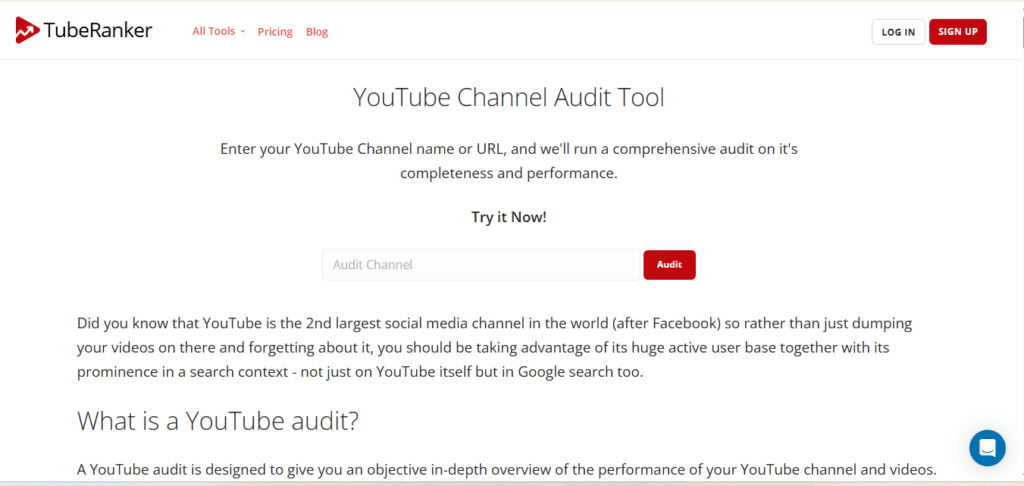Image resolution: width=1024 pixels, height=486 pixels.
Task: Click the 'What is a YouTube audit?' heading
Action: (218, 421)
